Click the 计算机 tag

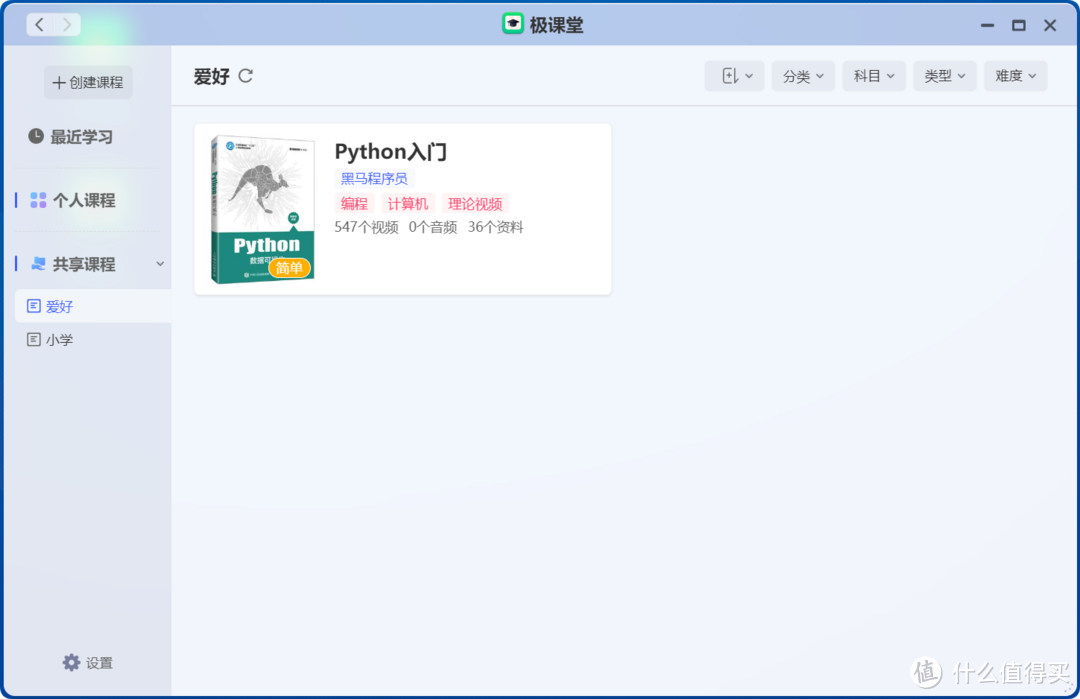click(x=408, y=204)
